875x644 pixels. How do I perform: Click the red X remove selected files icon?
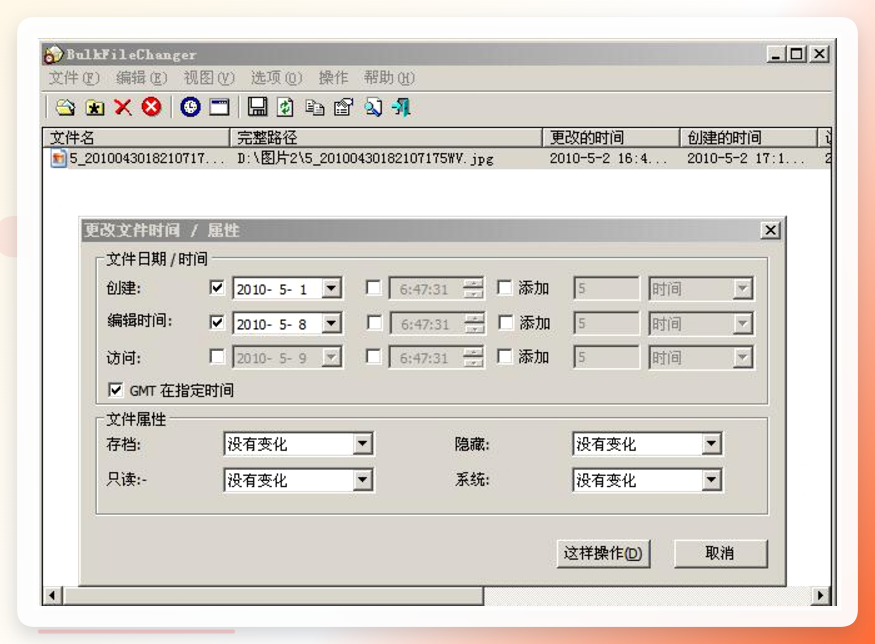pos(123,107)
